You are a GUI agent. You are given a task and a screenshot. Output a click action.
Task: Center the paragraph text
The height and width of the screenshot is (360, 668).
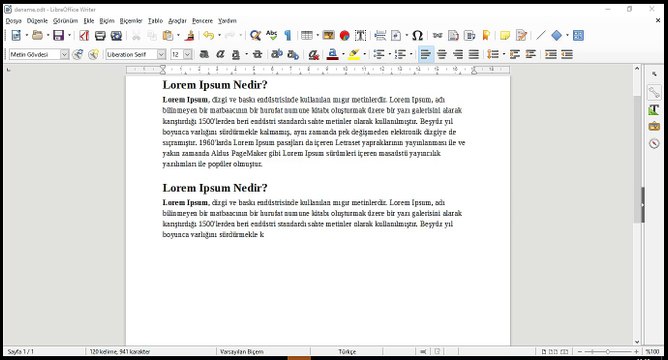pos(442,54)
